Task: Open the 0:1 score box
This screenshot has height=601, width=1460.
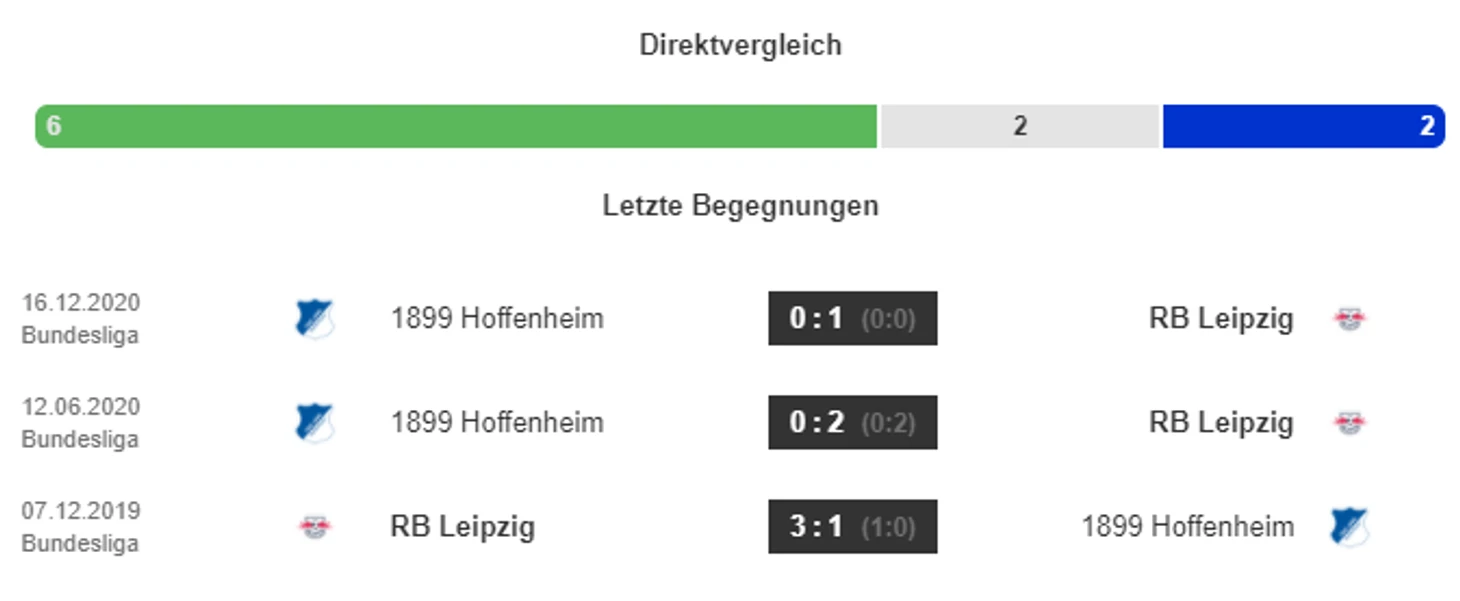Action: [x=852, y=319]
